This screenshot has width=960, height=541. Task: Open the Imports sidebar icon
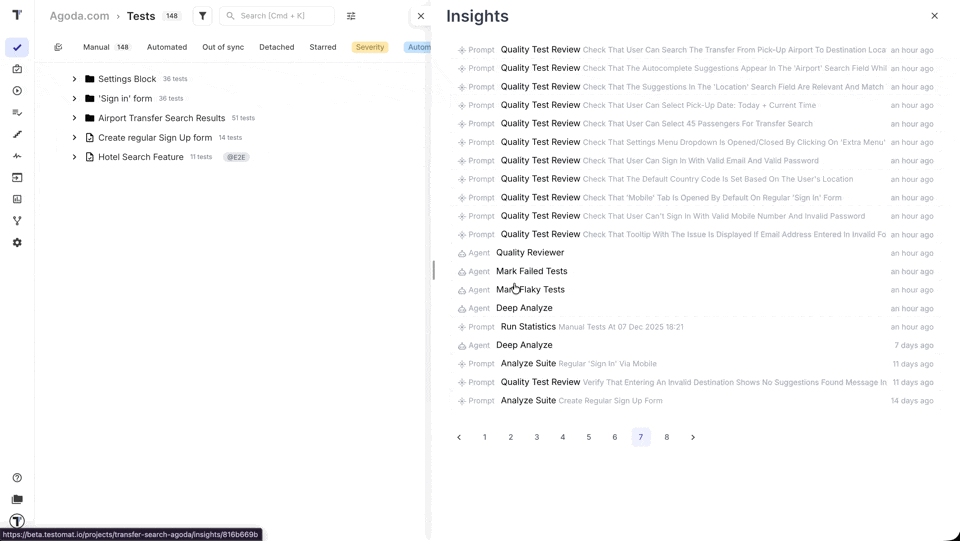[x=17, y=177]
